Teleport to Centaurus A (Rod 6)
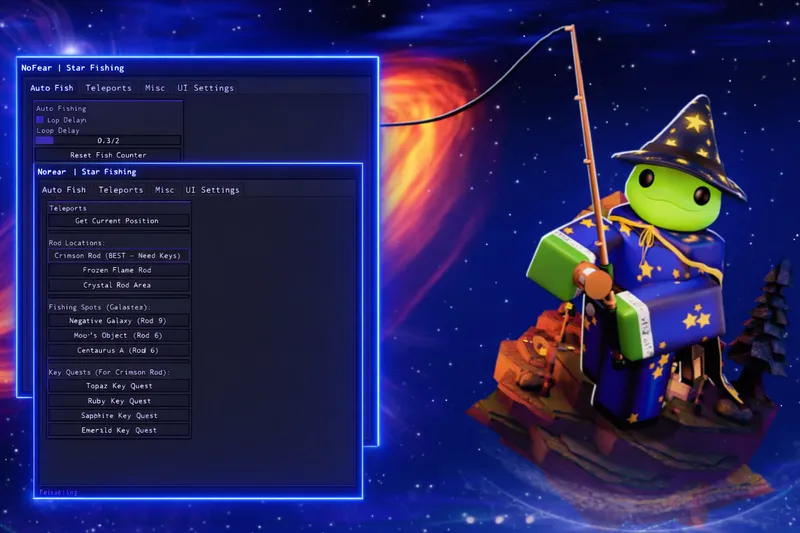 coord(119,350)
